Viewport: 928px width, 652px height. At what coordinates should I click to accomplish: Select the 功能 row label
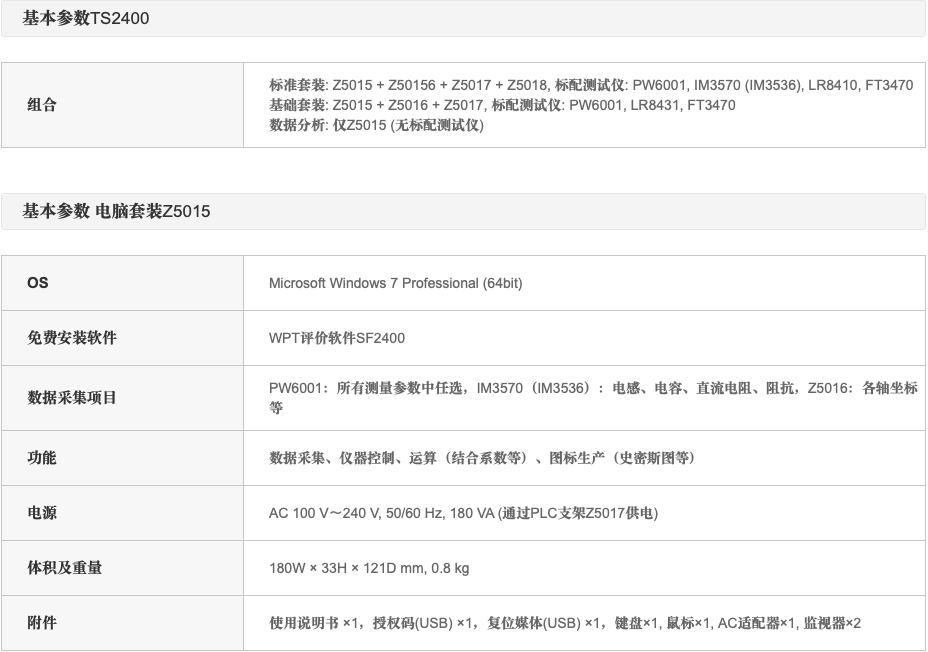click(42, 458)
